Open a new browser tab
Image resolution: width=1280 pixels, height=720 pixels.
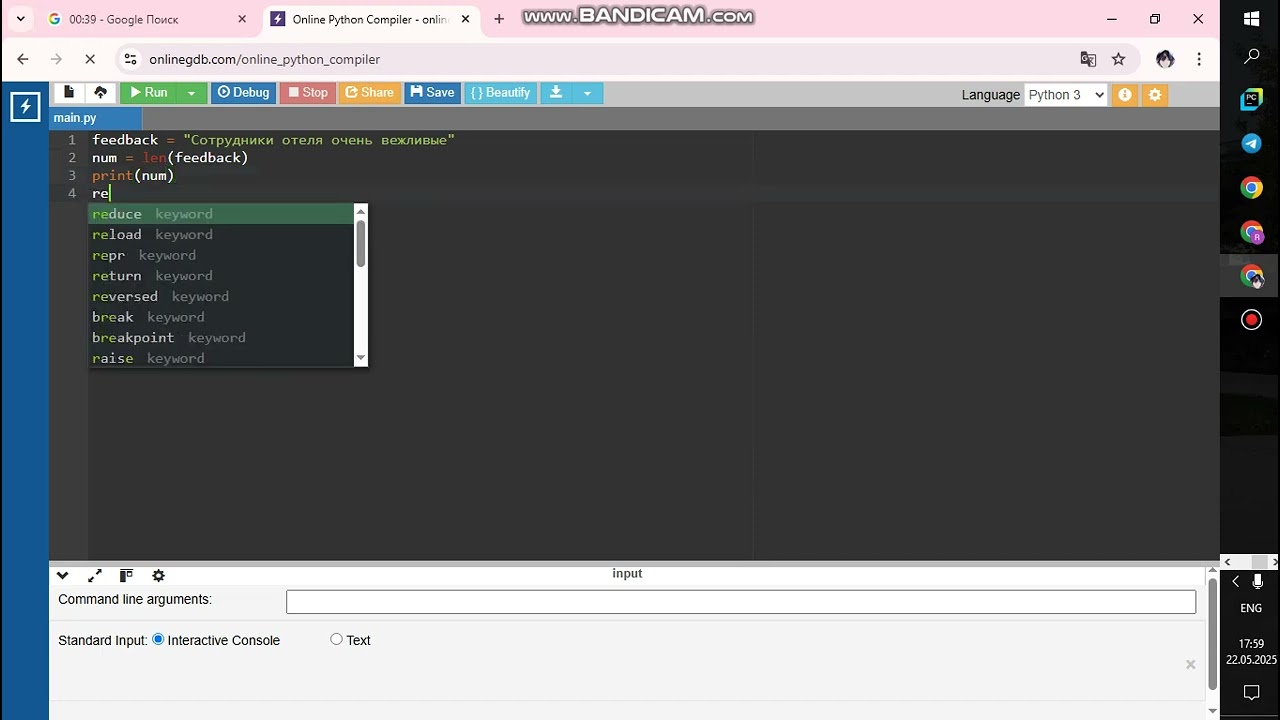tap(499, 19)
